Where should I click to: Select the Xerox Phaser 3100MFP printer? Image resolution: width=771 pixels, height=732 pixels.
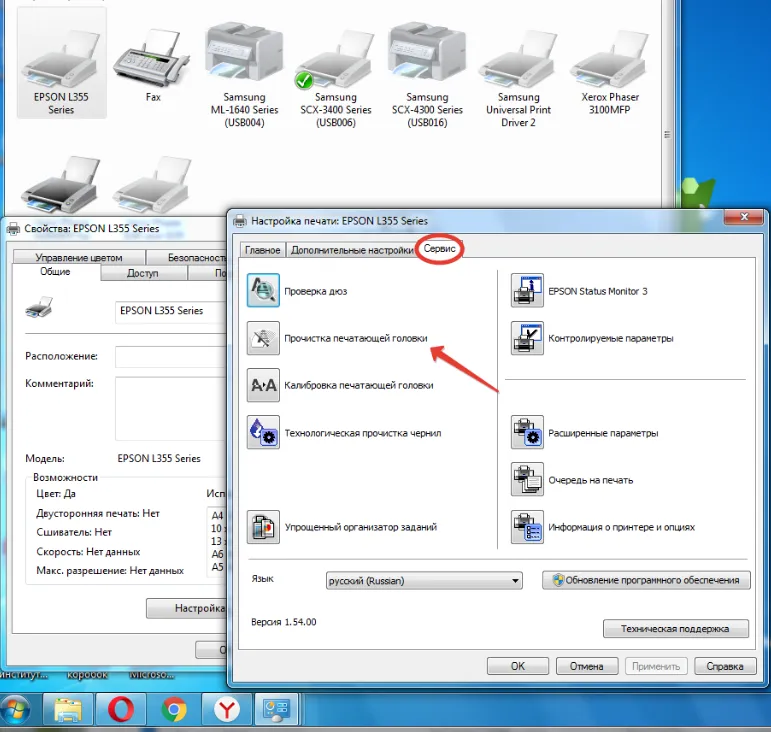(610, 73)
